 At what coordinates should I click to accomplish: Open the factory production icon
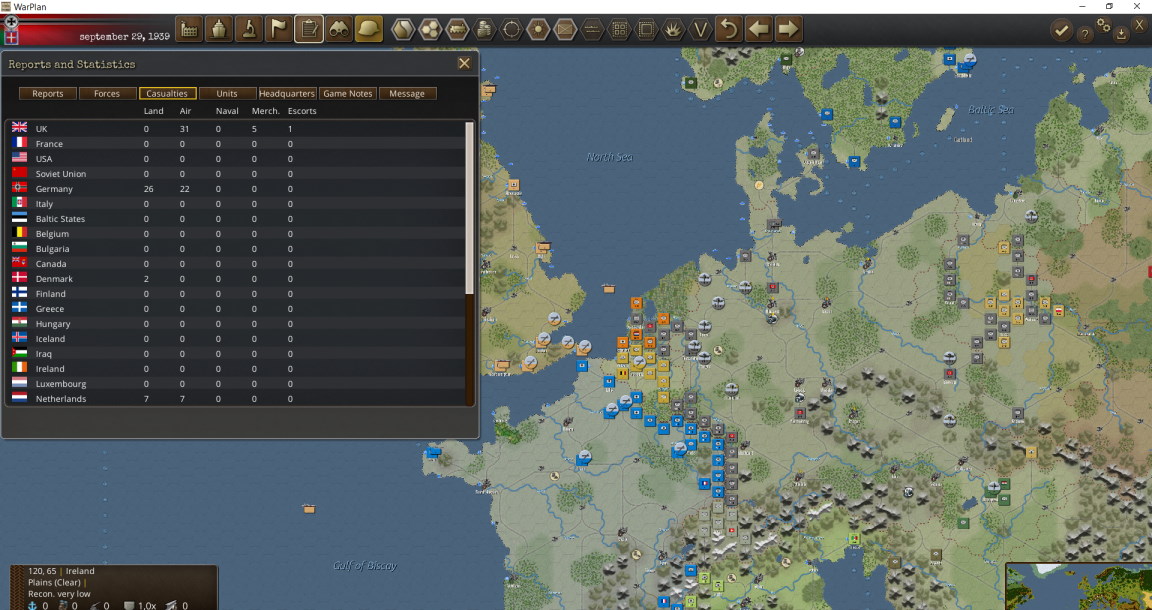[189, 29]
